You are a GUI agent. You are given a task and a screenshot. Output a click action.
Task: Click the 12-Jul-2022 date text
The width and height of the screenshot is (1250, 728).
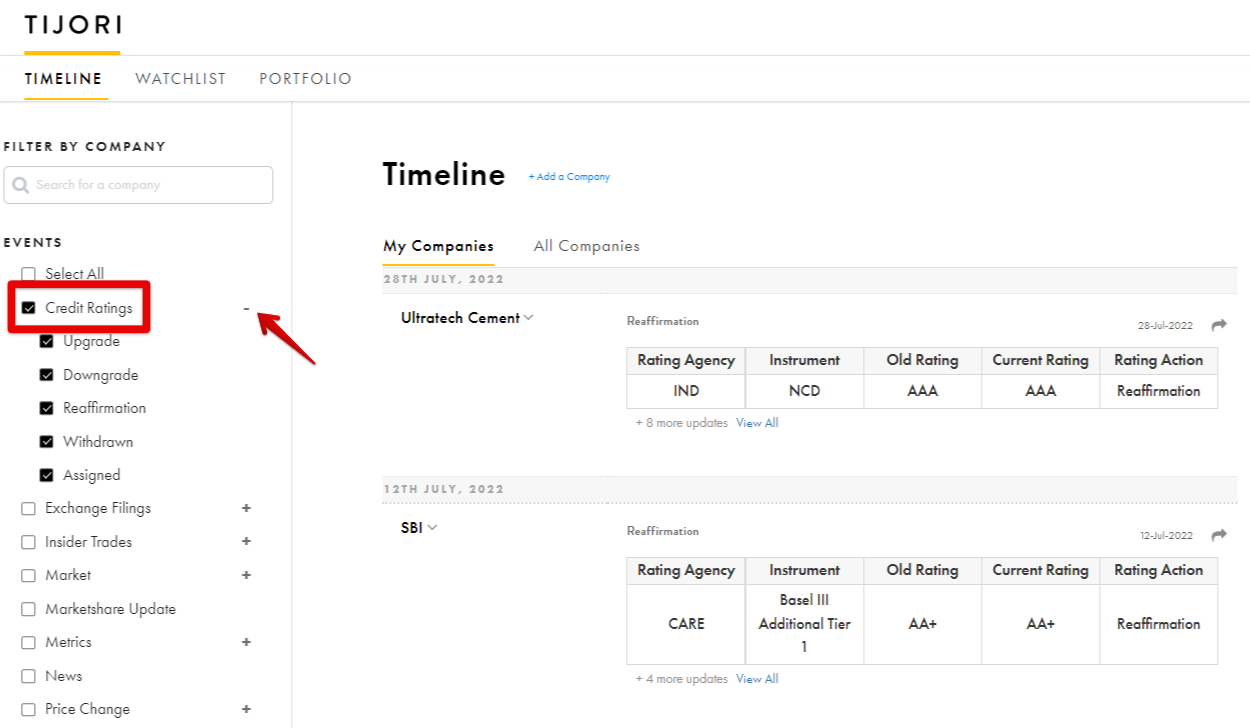[x=1166, y=536]
